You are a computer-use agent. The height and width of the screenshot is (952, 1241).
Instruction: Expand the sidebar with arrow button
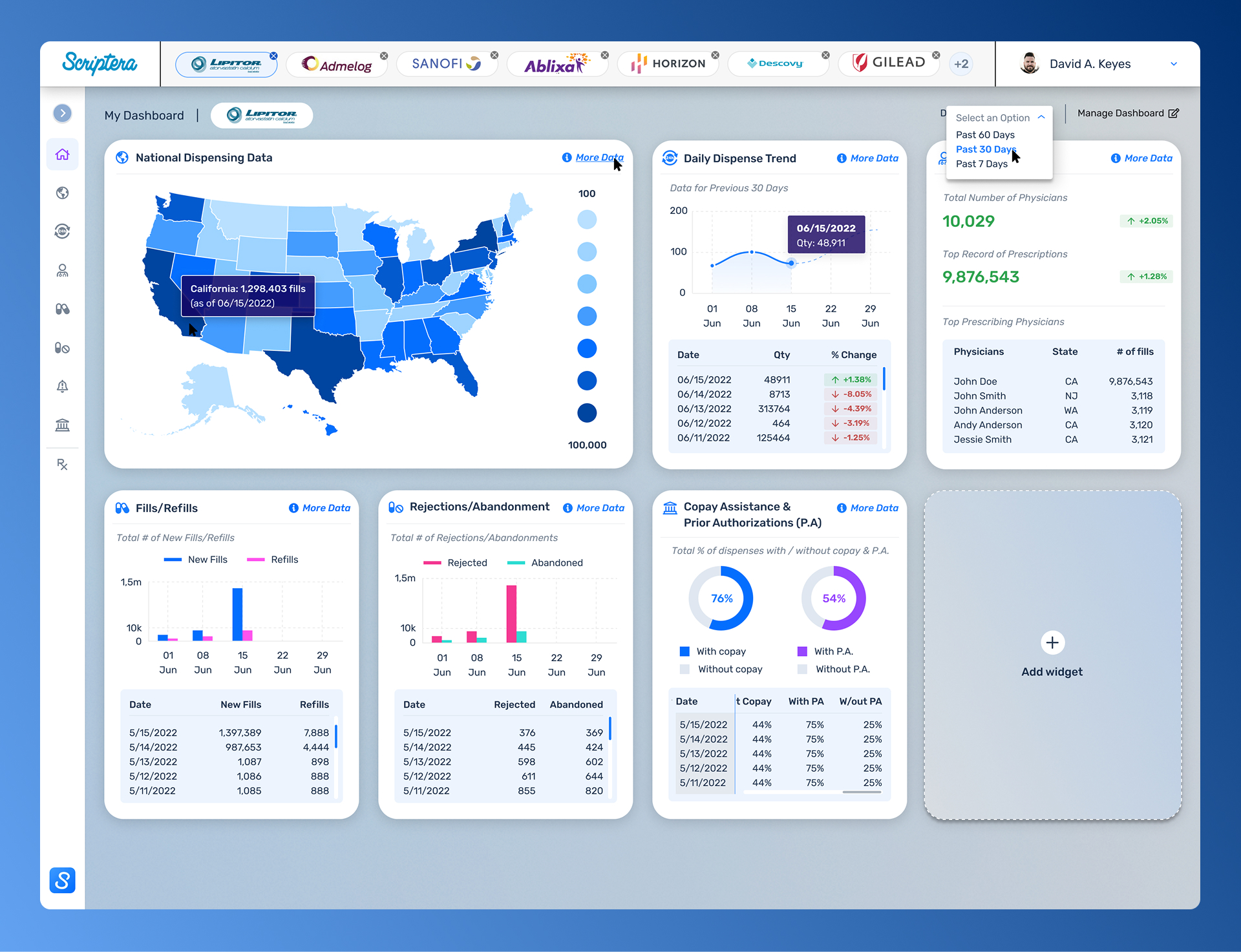point(62,113)
